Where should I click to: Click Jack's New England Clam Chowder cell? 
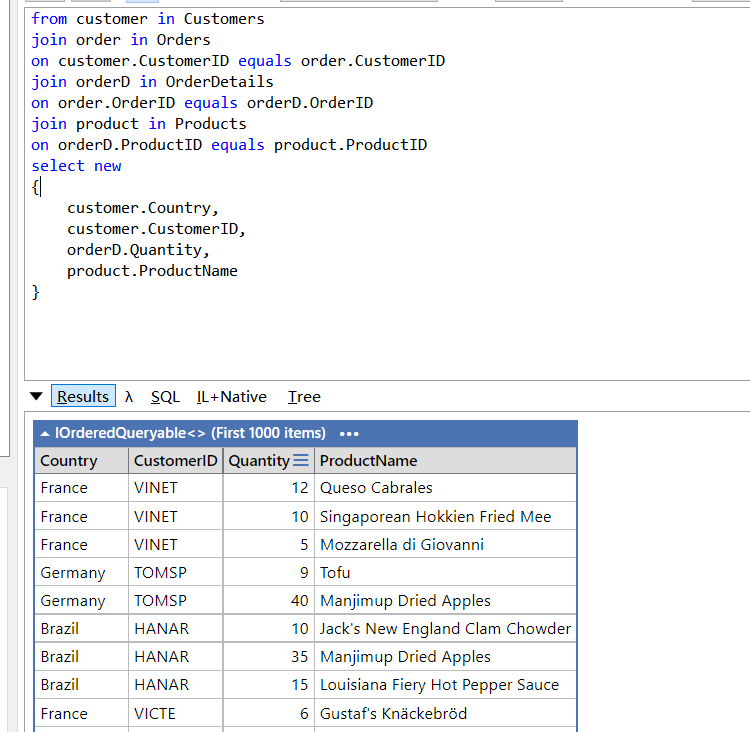(x=445, y=629)
